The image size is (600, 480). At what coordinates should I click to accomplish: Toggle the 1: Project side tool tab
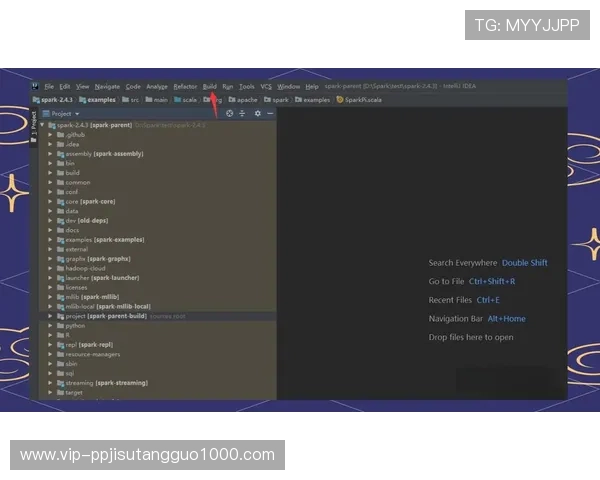point(34,127)
